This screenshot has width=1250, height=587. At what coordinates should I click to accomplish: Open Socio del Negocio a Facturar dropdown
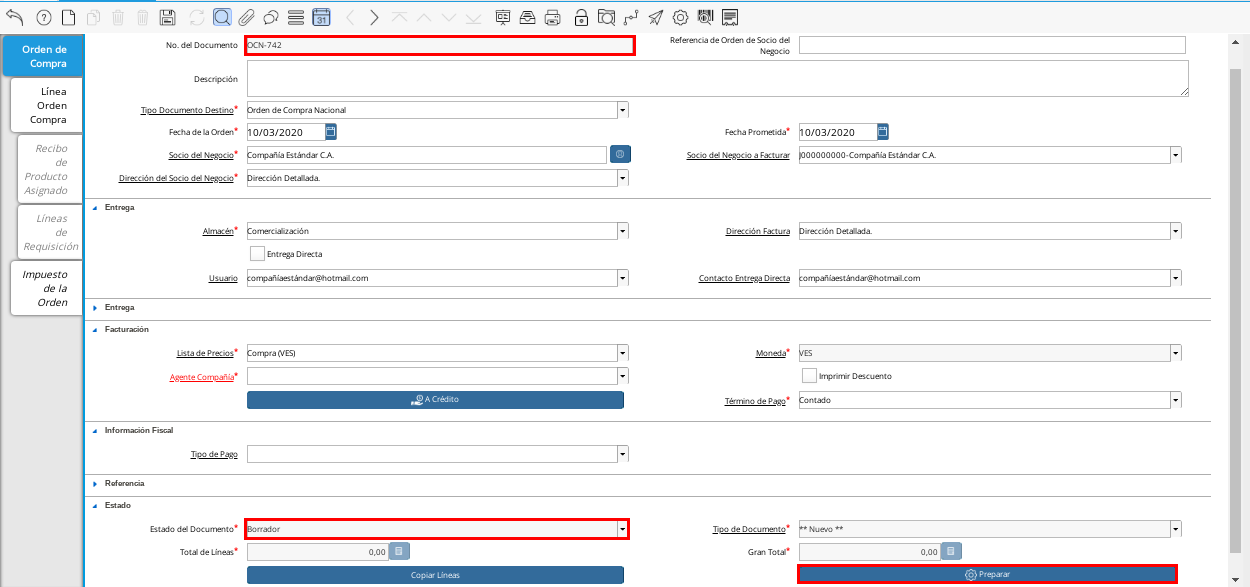pyautogui.click(x=1175, y=155)
